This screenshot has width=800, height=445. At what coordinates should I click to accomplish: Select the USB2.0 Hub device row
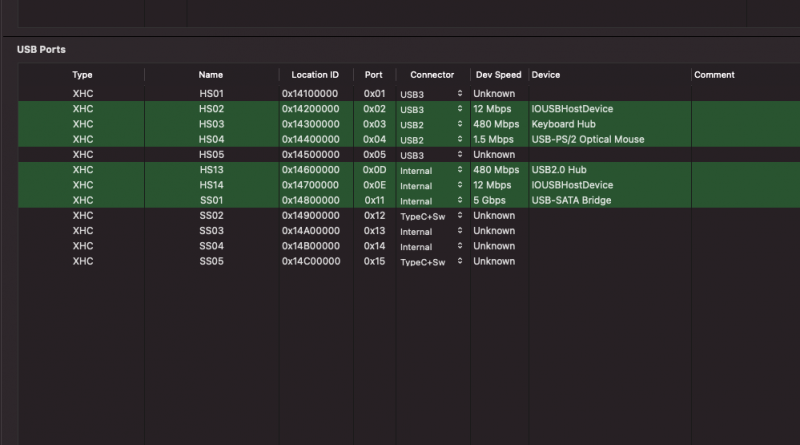pos(560,170)
